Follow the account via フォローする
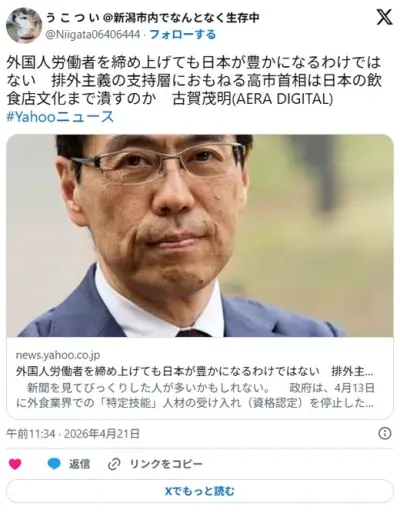The width and height of the screenshot is (400, 513). click(183, 34)
